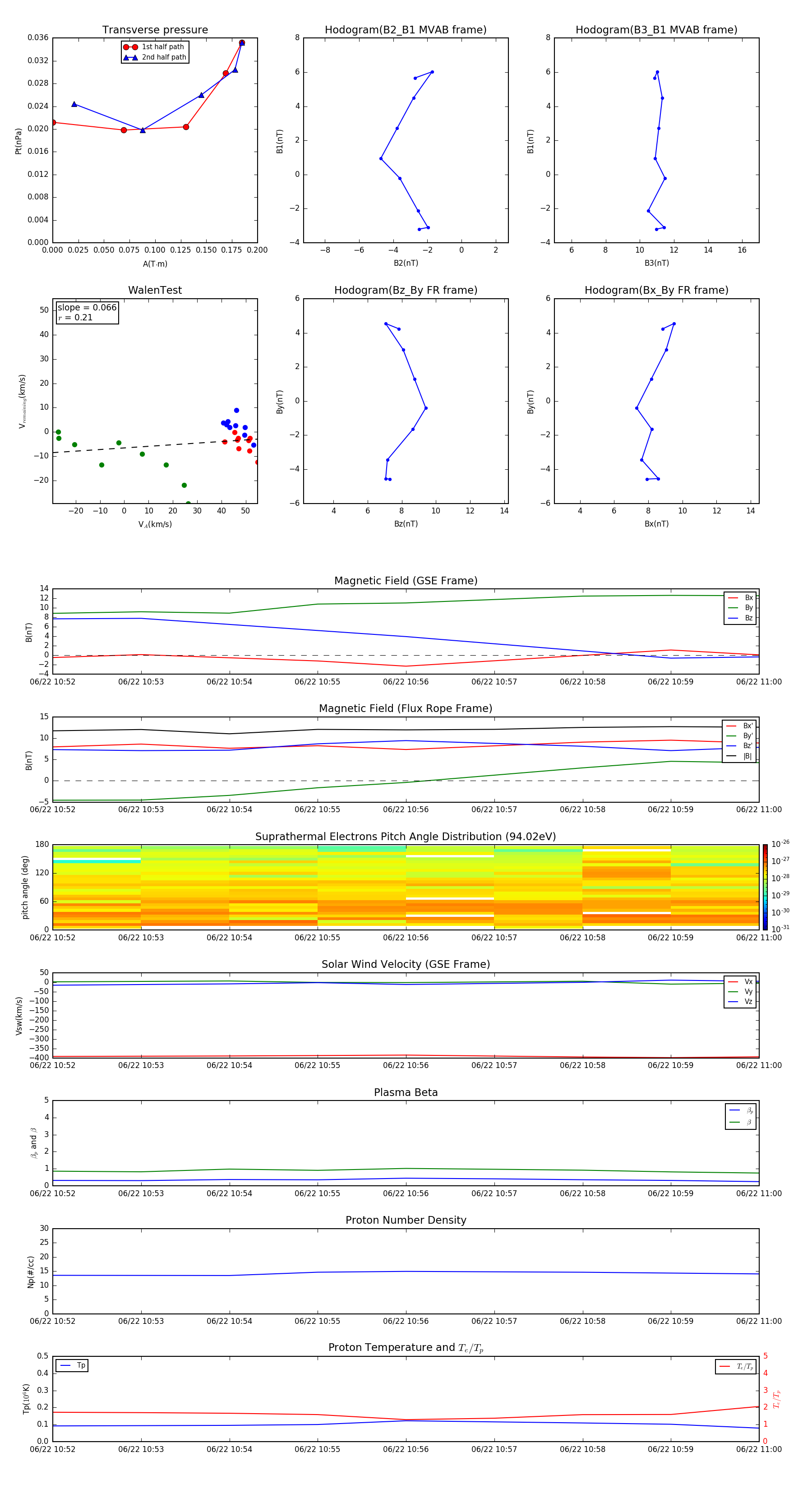Click 'pitch angle (deg)' y-axis label

point(25,887)
